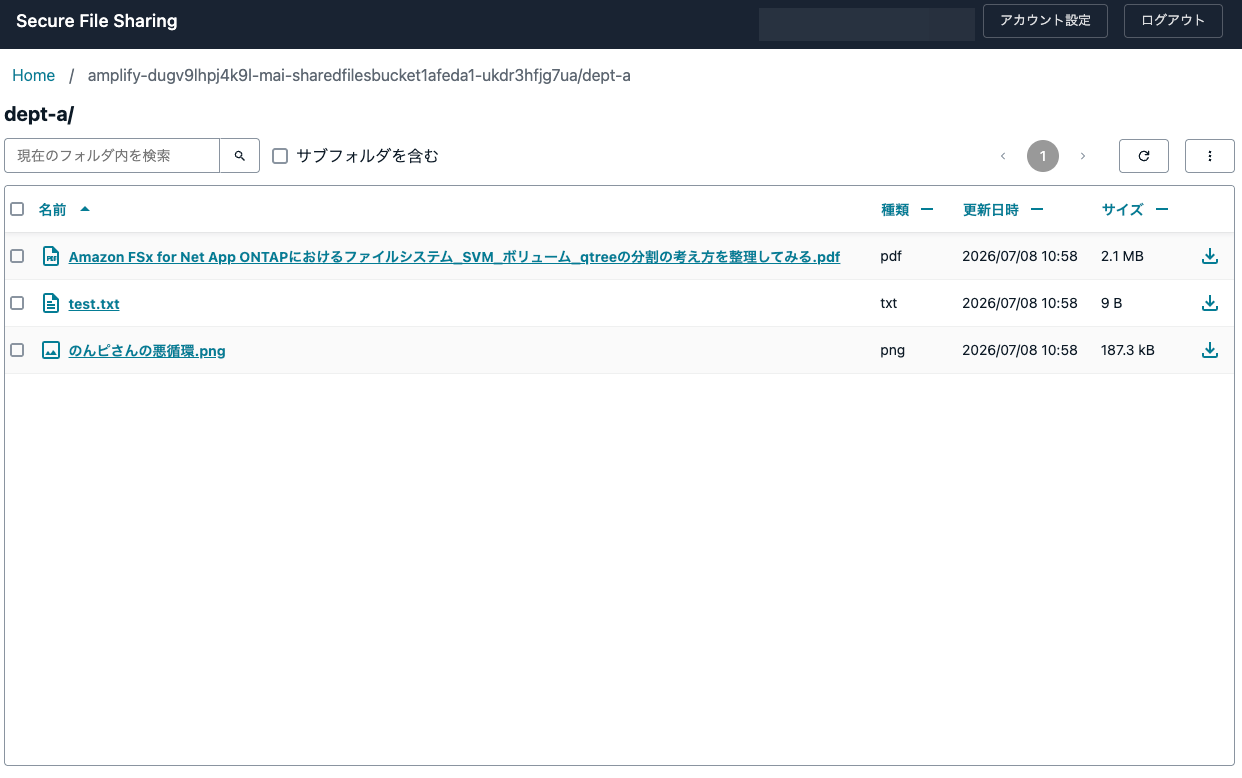
Task: Open のんピさんの悪循環.png file link
Action: point(147,351)
